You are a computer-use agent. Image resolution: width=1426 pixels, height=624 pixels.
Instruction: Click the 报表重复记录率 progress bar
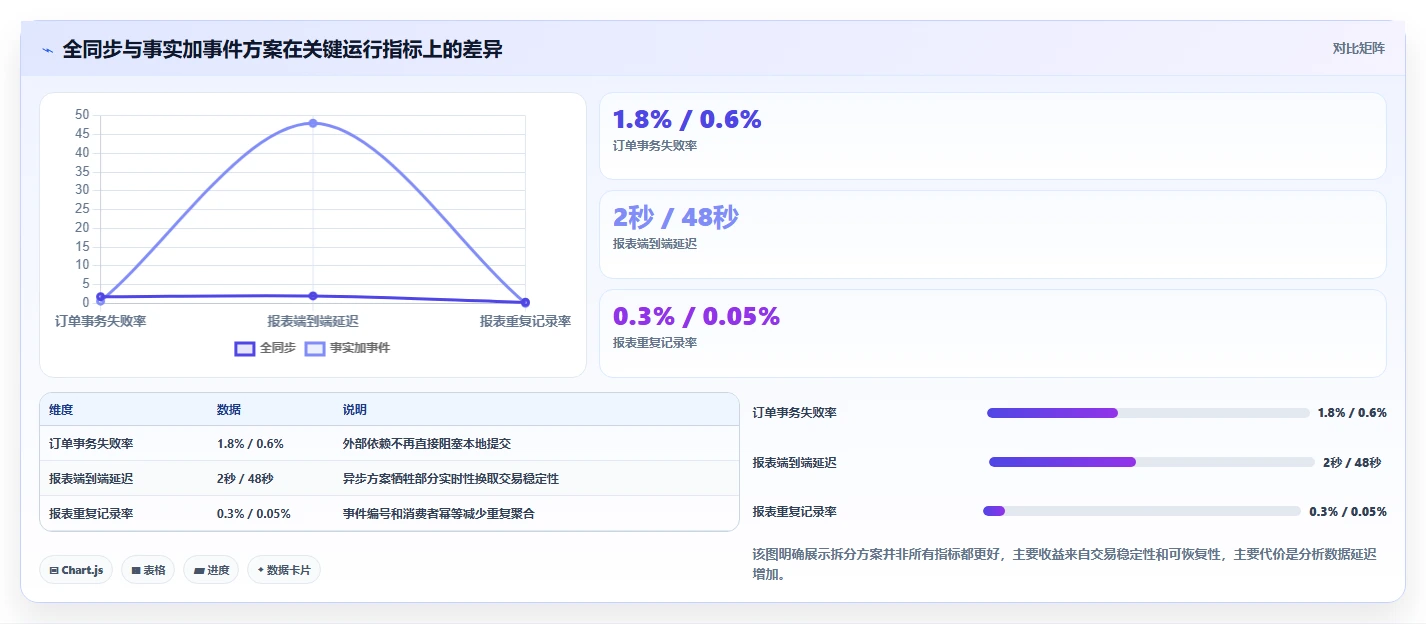click(x=1142, y=511)
